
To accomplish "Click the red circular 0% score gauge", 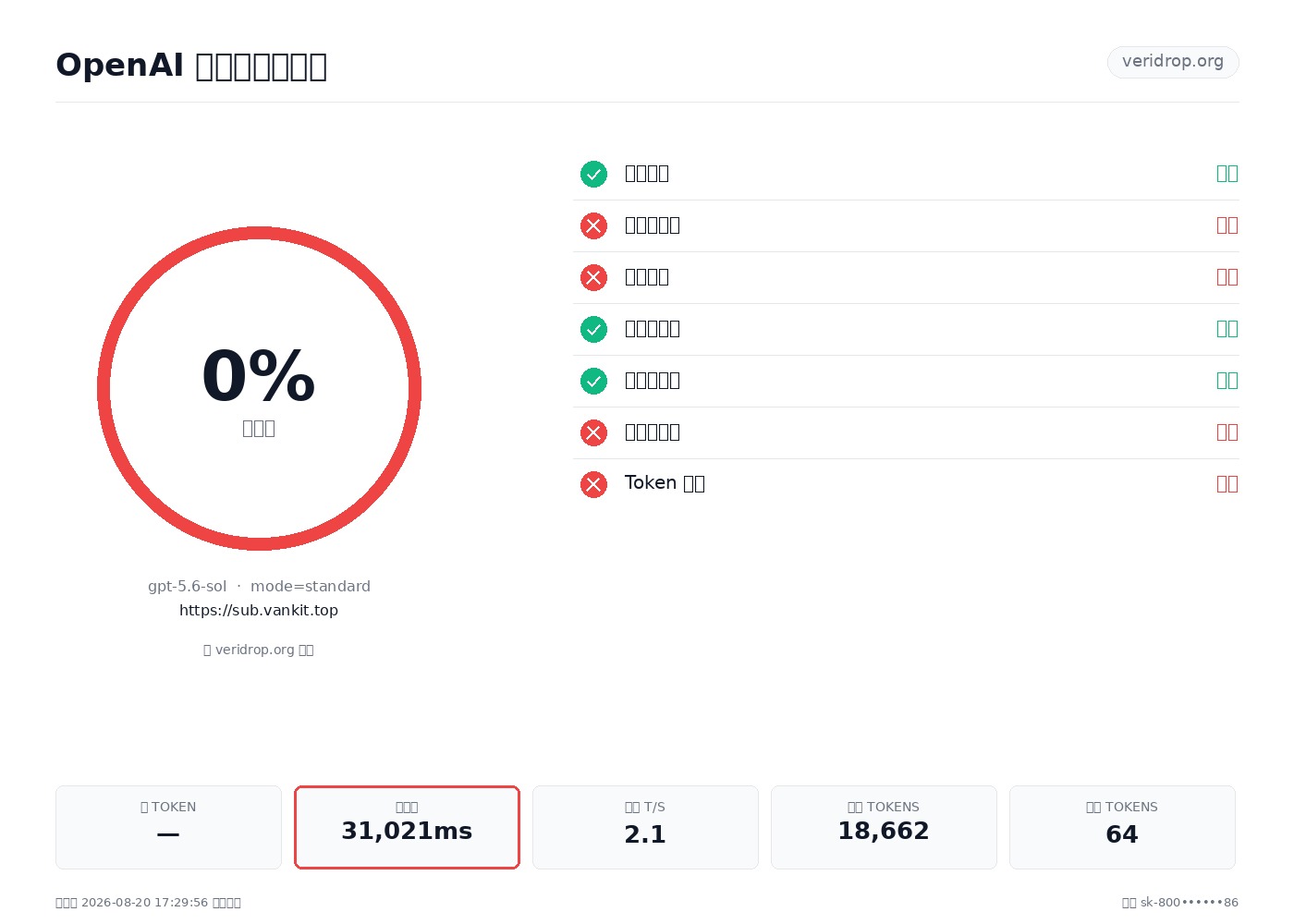I will [259, 388].
